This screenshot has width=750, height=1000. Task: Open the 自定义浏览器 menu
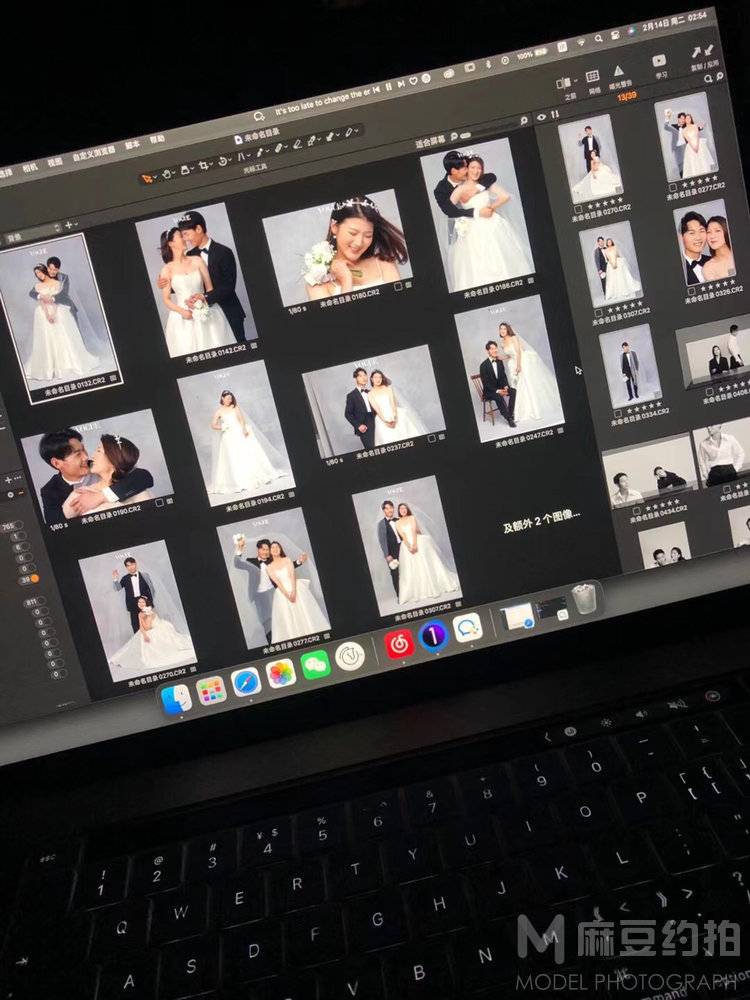coord(94,154)
